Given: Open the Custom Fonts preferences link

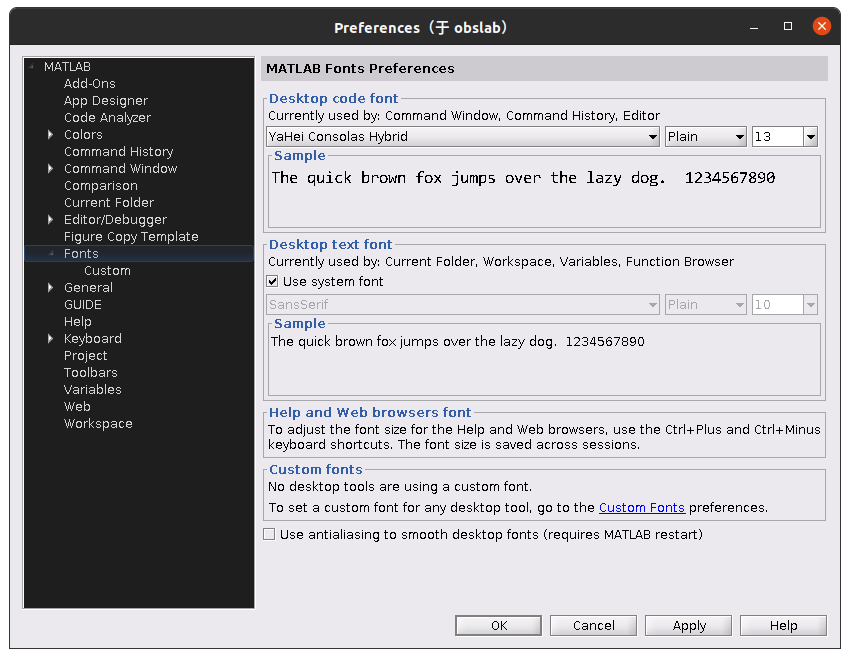Looking at the screenshot, I should (x=641, y=507).
